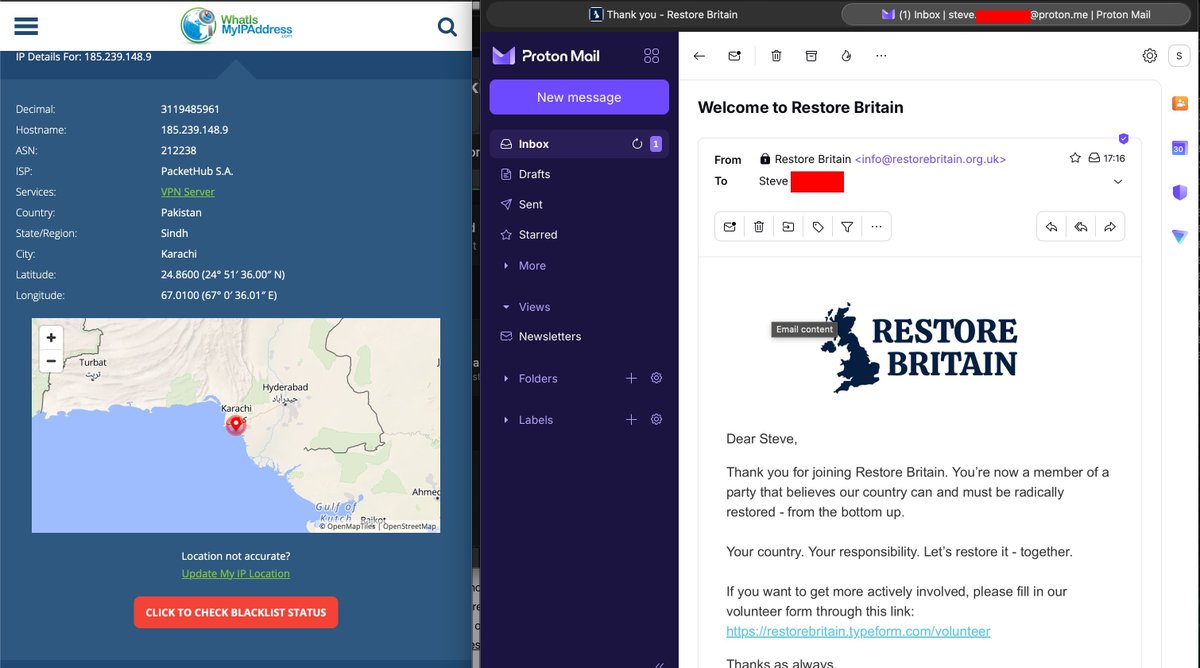Move to trash in top toolbar
Viewport: 1200px width, 668px height.
click(x=776, y=56)
